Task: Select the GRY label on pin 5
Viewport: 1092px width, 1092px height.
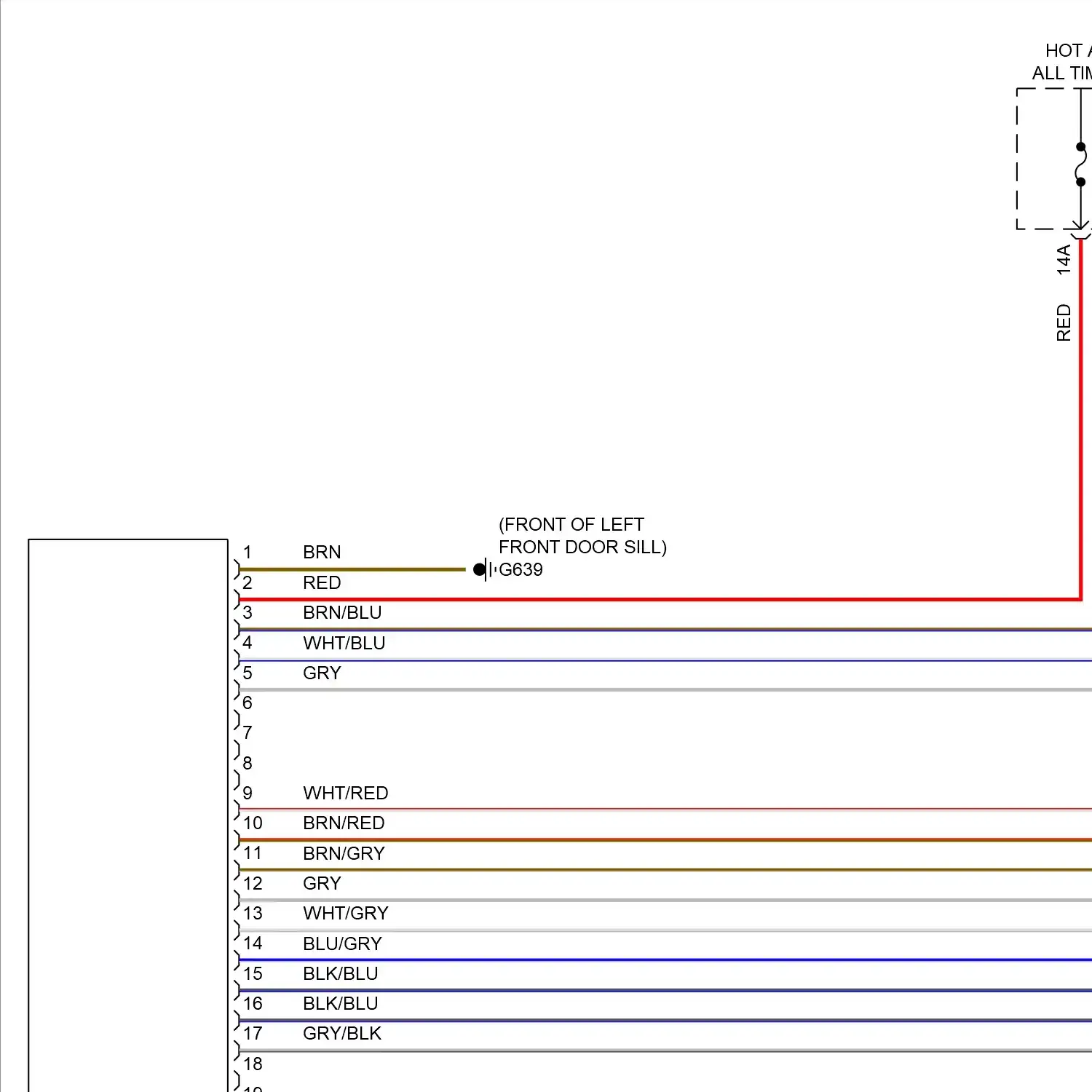Action: 322,673
